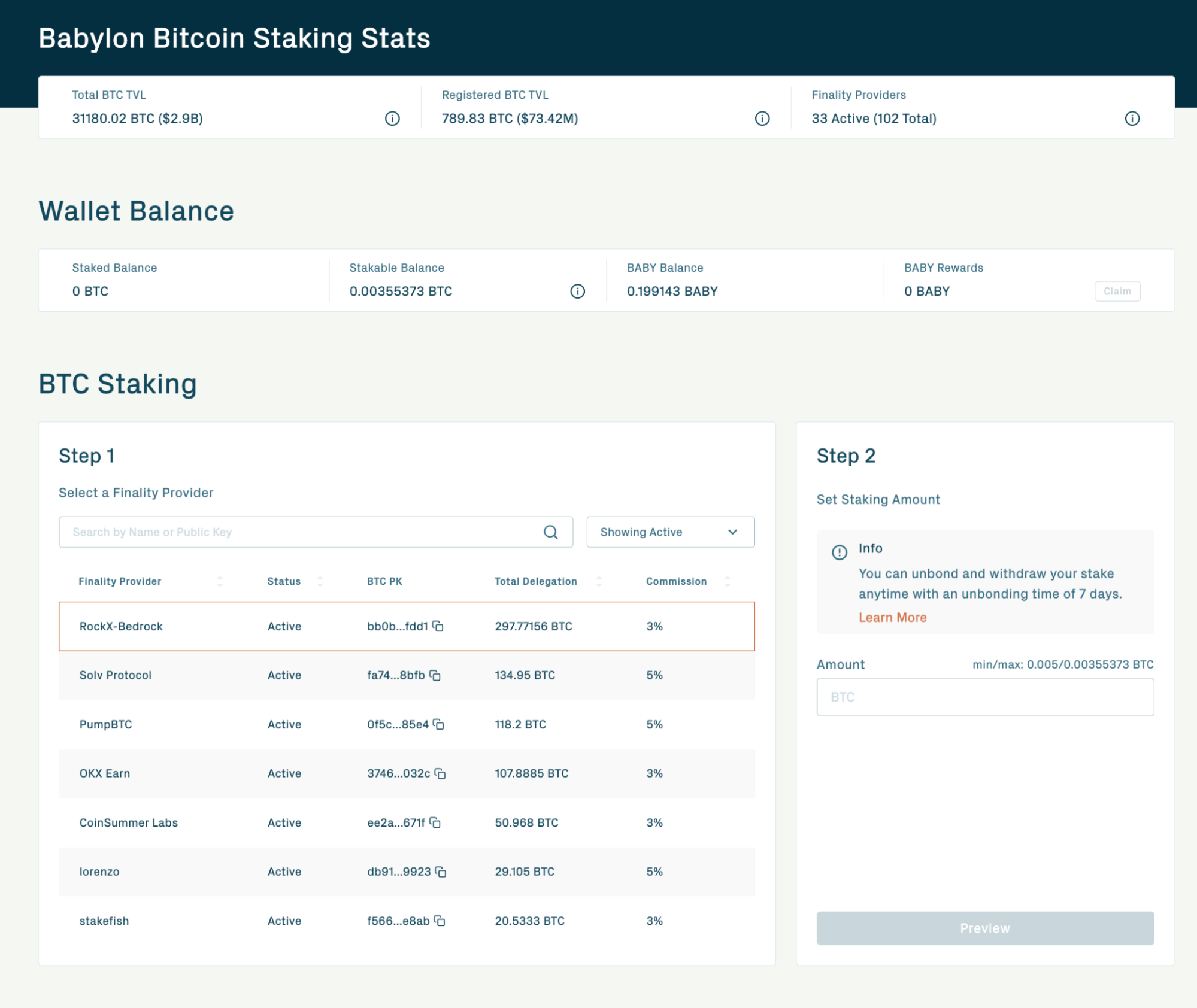
Task: Click the min/max amount label
Action: [1063, 664]
